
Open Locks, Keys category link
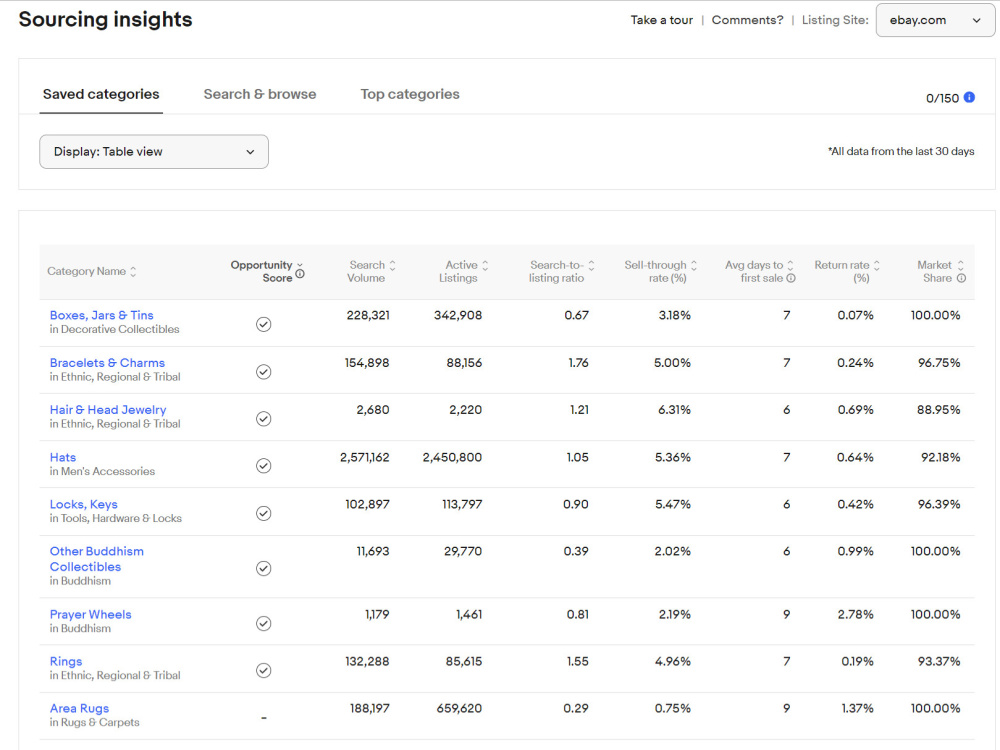point(84,504)
